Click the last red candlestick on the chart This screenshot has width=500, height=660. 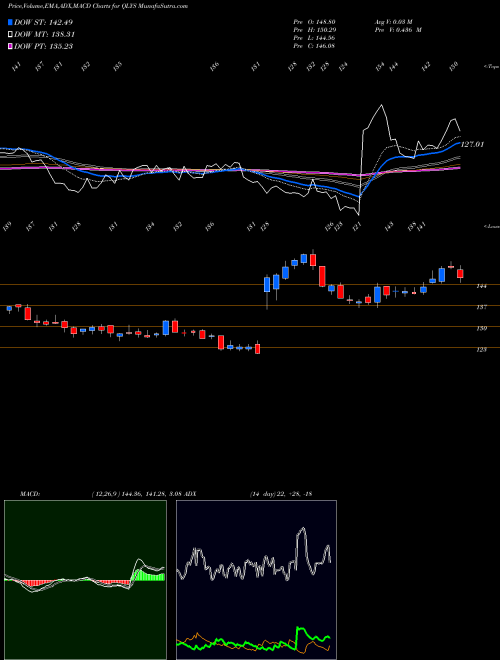[x=460, y=274]
